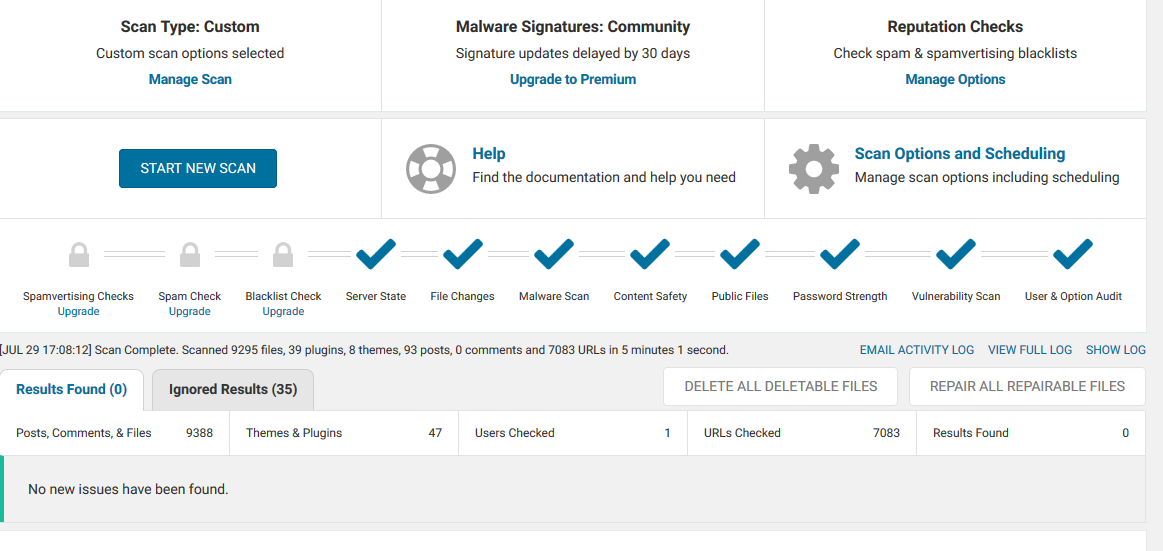This screenshot has height=551, width=1163.
Task: Open the Manage Scan link
Action: (190, 79)
